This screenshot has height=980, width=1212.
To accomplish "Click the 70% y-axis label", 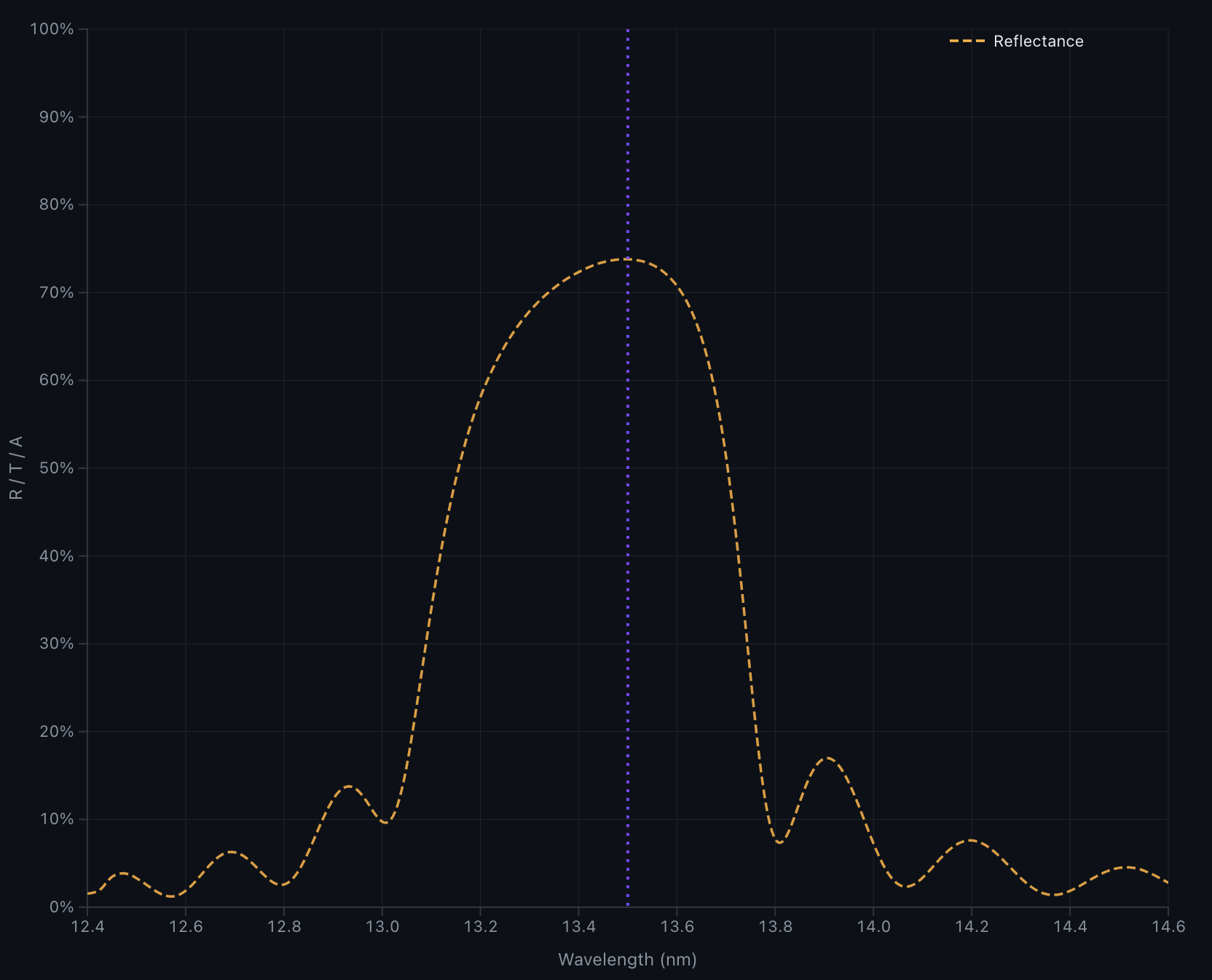I will click(56, 293).
